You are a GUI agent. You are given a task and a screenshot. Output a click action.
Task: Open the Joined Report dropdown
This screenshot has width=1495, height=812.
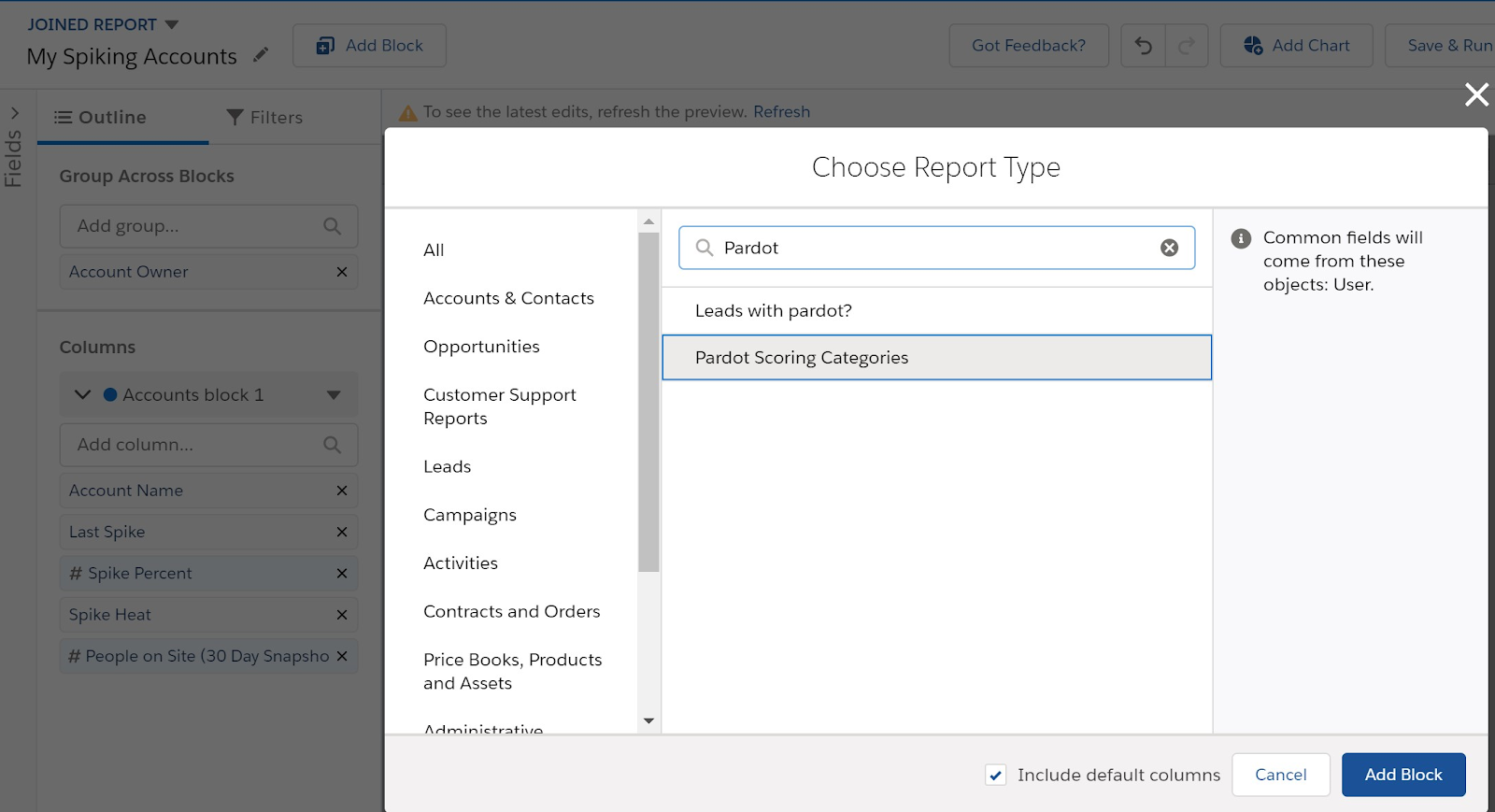171,24
